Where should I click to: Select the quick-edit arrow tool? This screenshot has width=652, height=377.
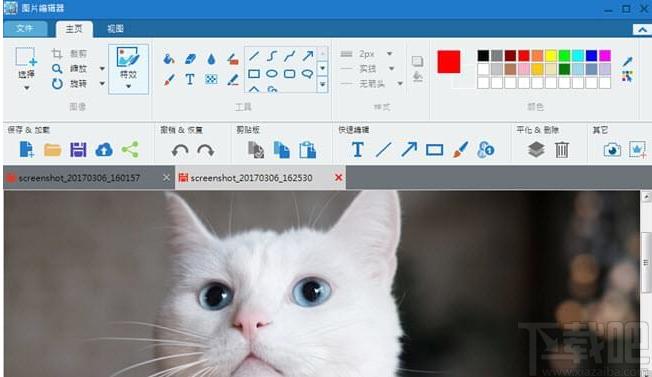409,150
